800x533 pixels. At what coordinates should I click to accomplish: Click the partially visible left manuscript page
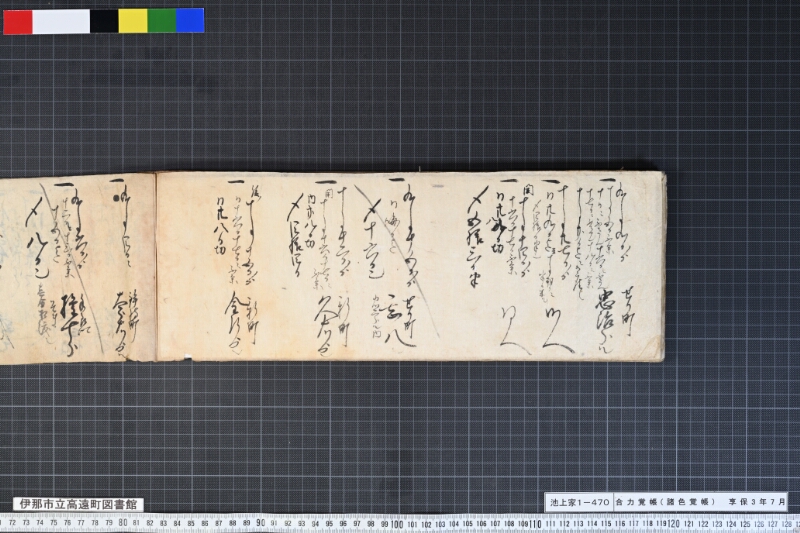78,269
